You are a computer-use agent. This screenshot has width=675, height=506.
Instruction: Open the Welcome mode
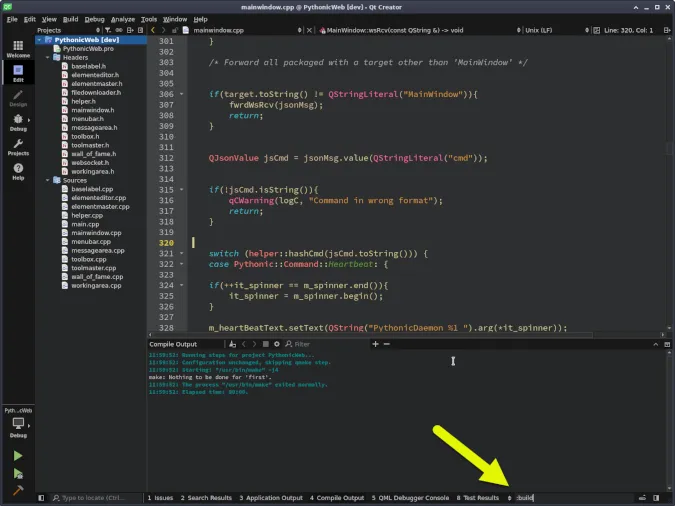(x=18, y=46)
